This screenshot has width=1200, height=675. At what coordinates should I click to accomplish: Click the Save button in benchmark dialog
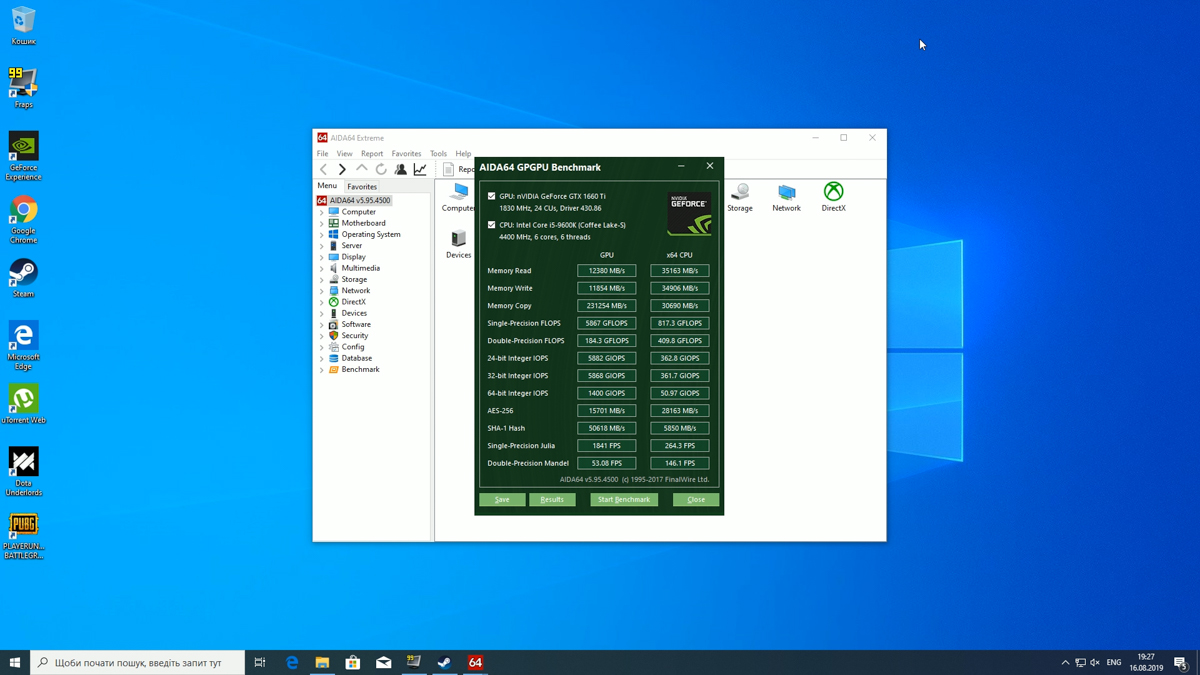point(502,499)
